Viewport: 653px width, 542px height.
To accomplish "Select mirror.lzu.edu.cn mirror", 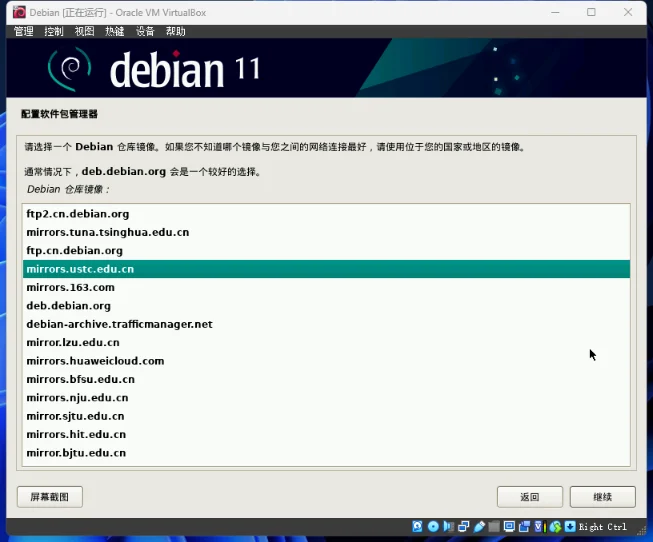I will [x=326, y=342].
